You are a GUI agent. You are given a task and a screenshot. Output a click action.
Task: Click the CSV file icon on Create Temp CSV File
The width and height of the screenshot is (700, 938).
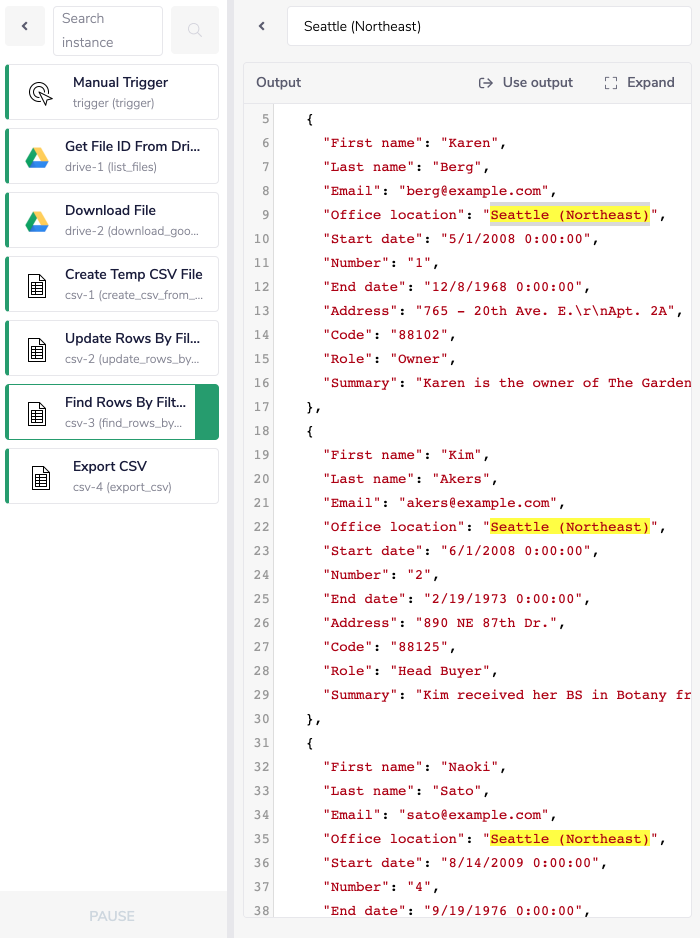(40, 283)
